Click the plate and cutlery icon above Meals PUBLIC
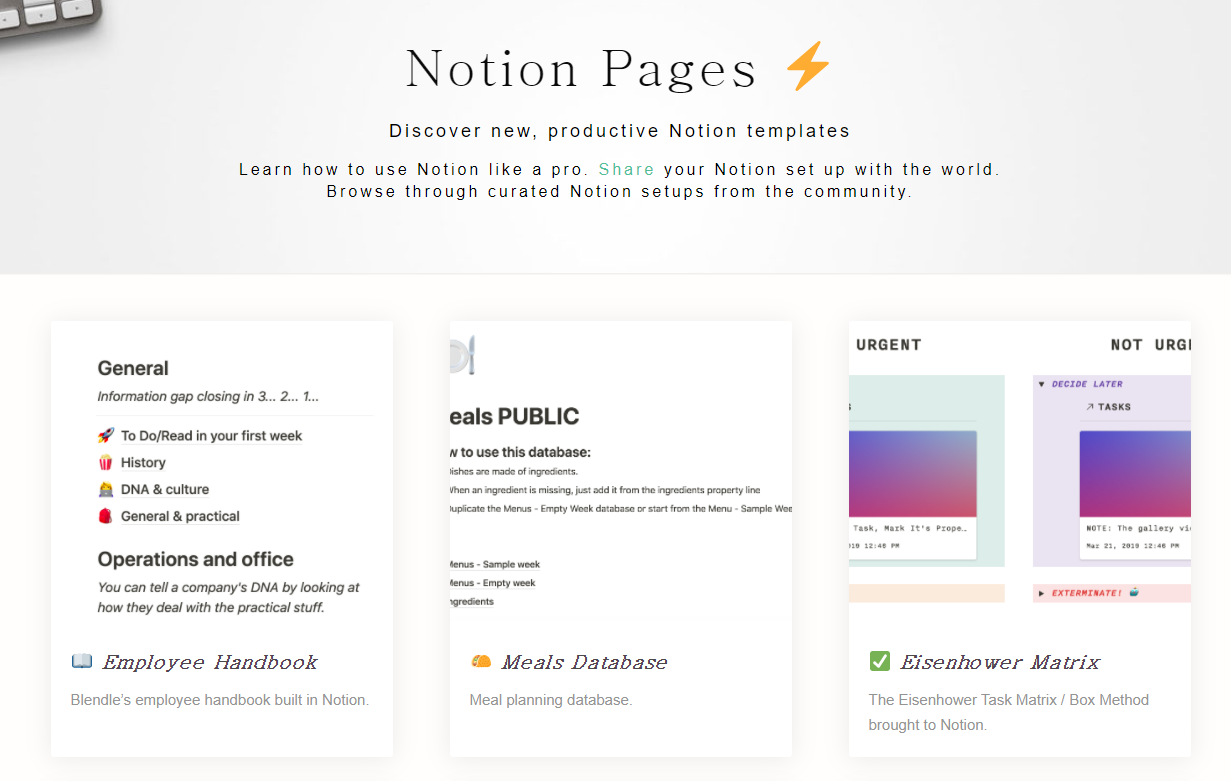 pos(462,356)
